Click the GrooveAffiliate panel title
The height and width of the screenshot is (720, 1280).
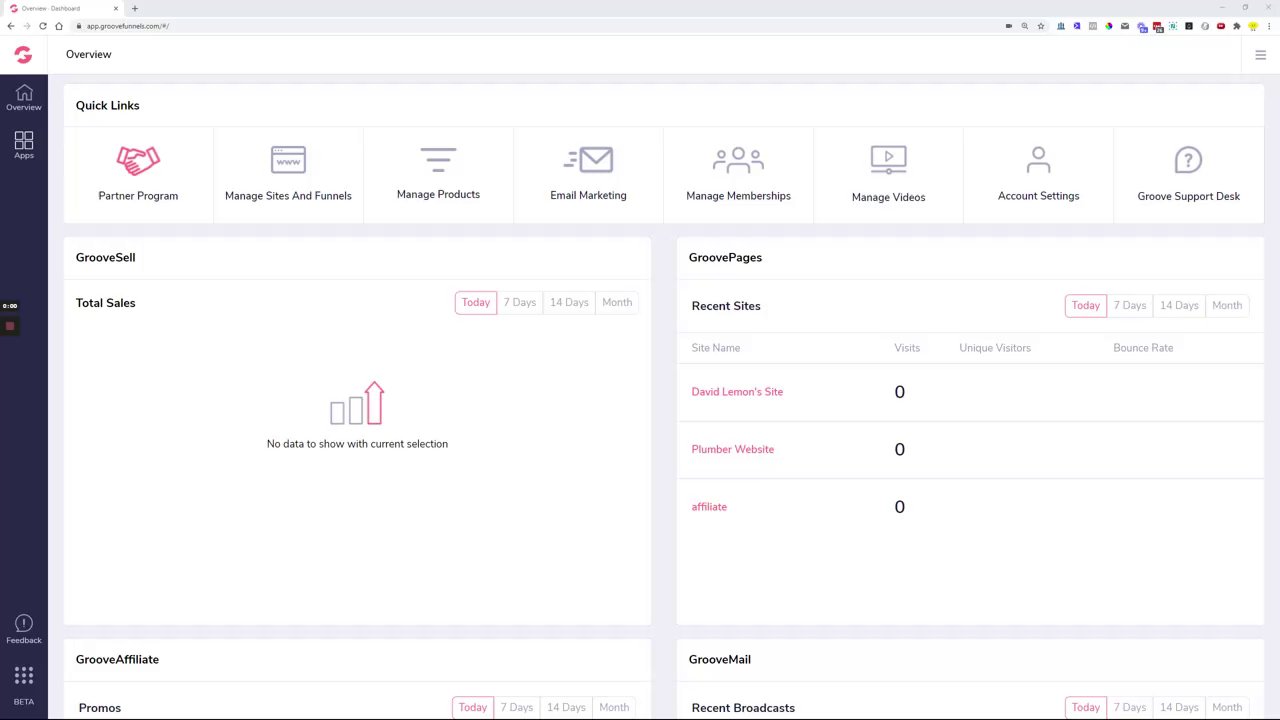117,659
